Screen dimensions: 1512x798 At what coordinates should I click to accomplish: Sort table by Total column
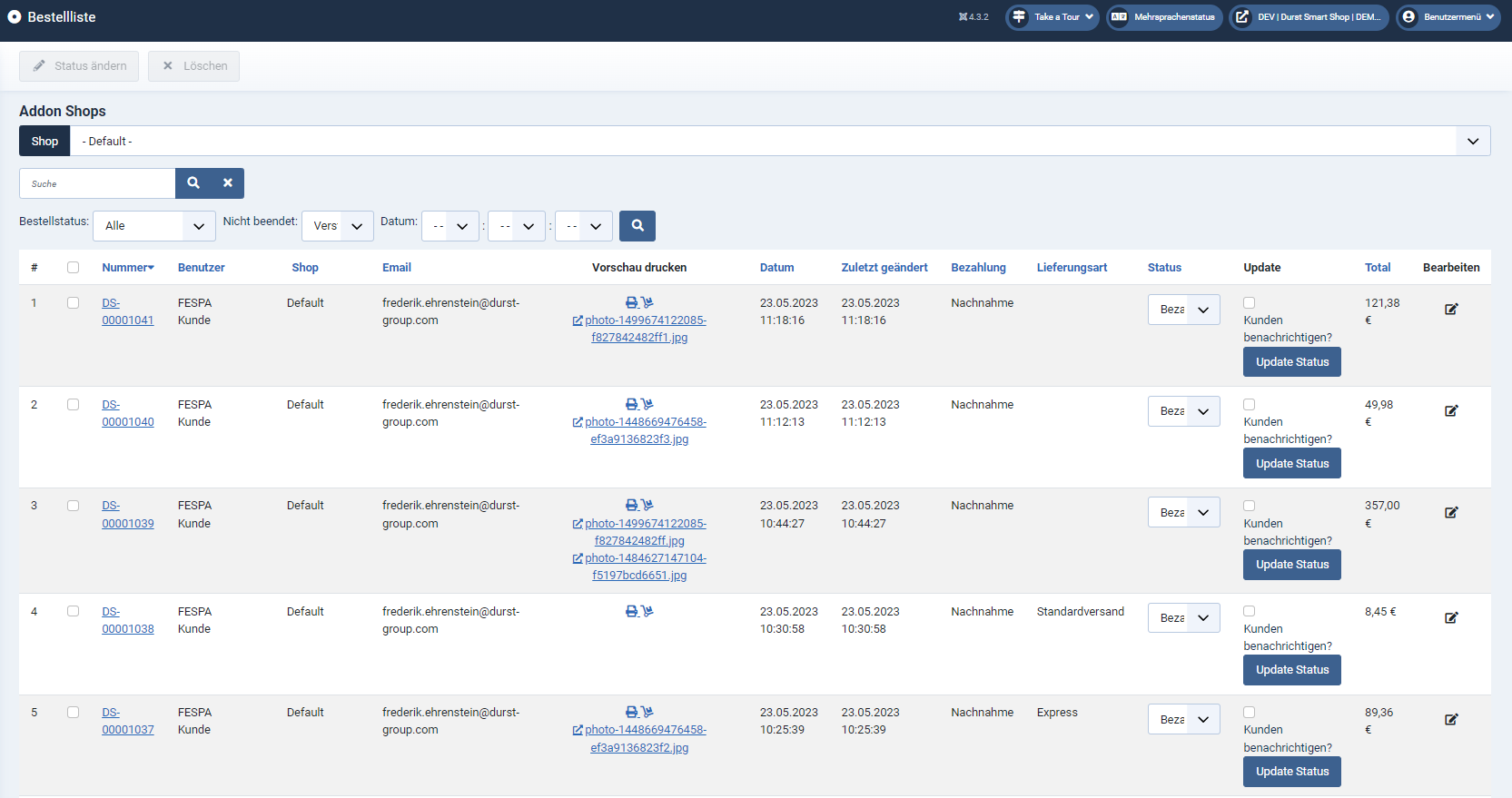1378,268
